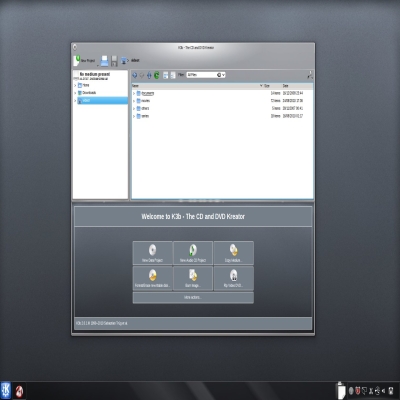Image resolution: width=400 pixels, height=400 pixels.
Task: Click the Save floppy disk icon
Action: coord(114,61)
